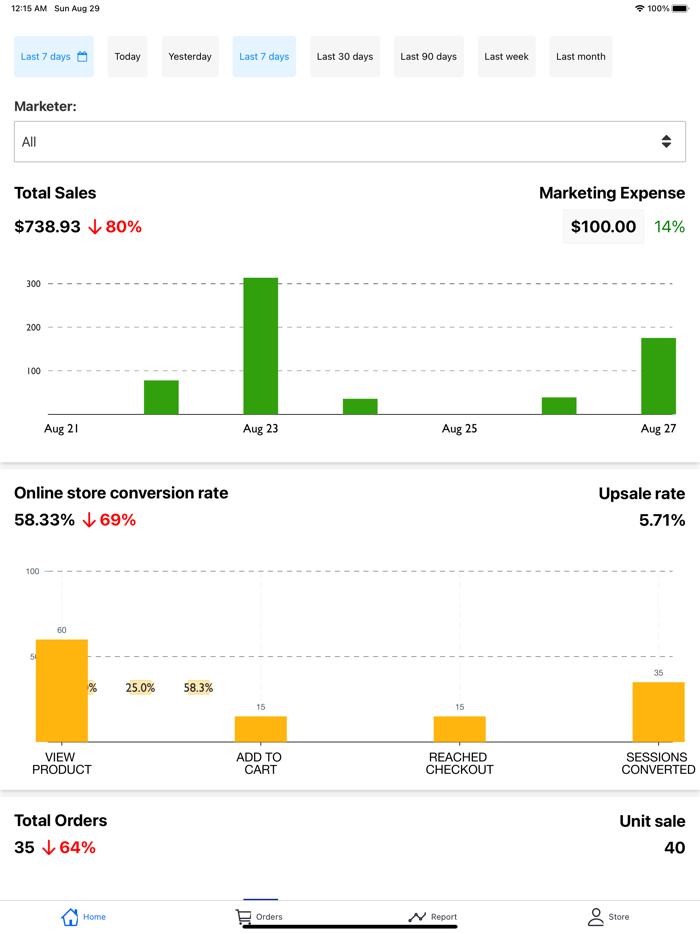Tap the red 64% orders change
The image size is (700, 934).
point(77,848)
